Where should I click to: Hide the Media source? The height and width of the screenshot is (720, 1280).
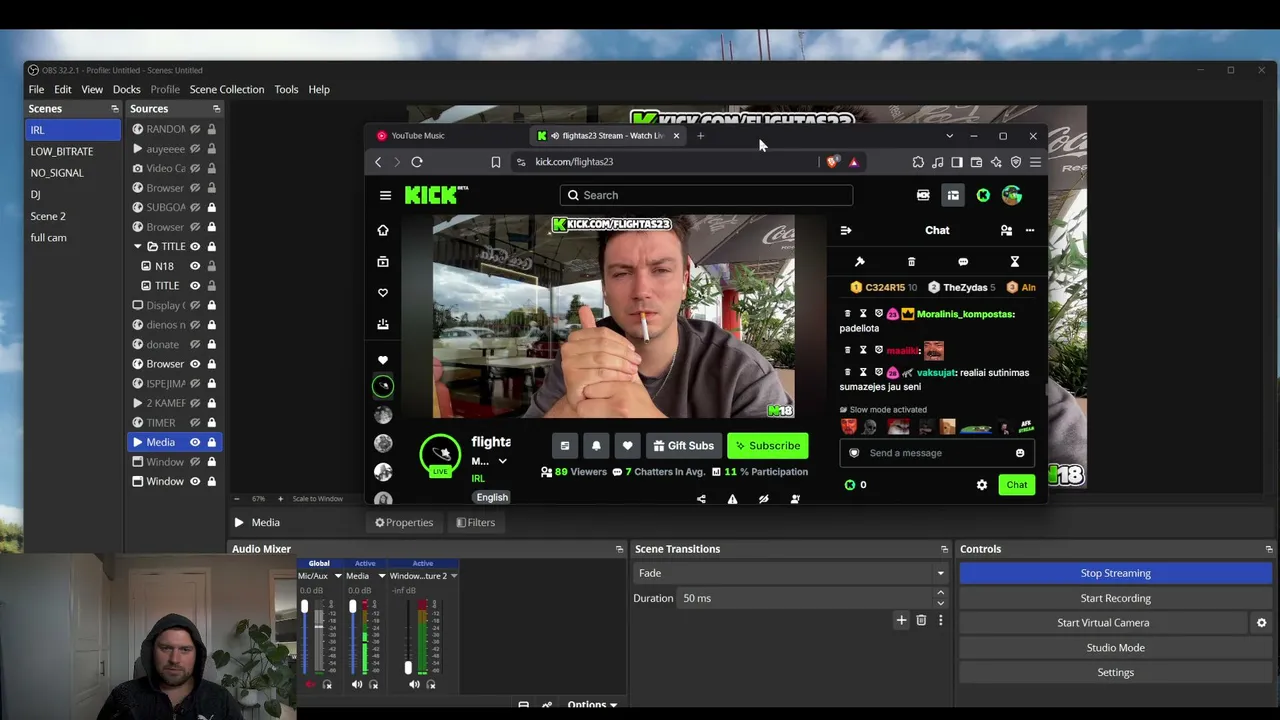195,442
